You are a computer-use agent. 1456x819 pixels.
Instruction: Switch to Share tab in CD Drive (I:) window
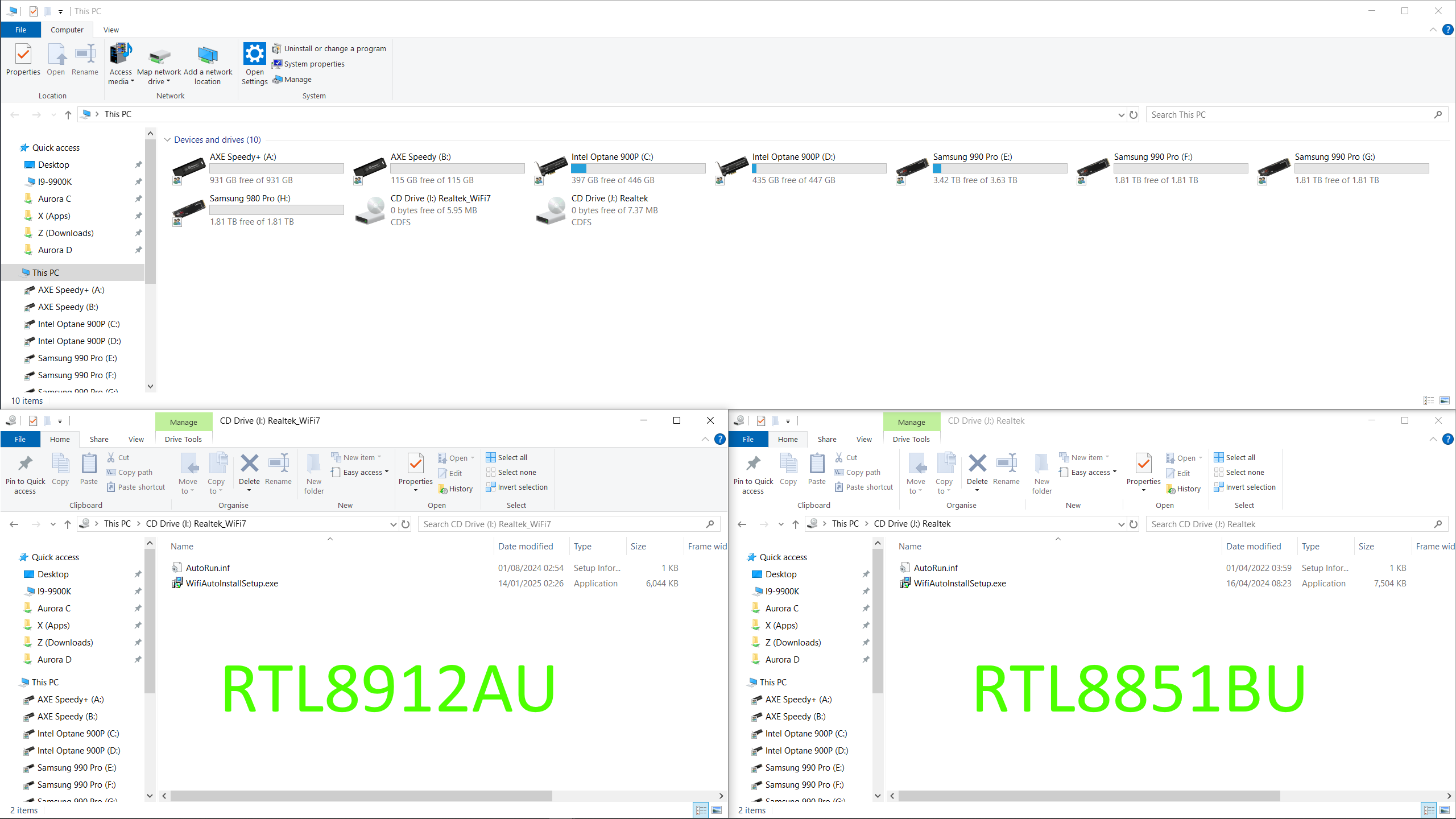click(99, 439)
